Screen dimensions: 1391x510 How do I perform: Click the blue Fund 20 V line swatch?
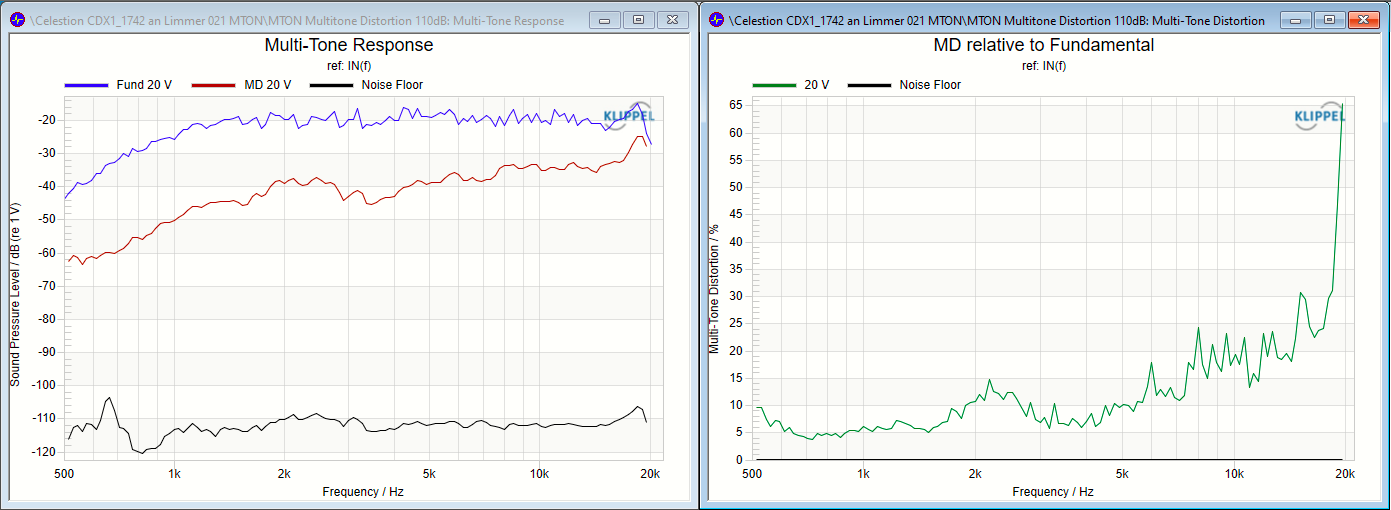(87, 86)
